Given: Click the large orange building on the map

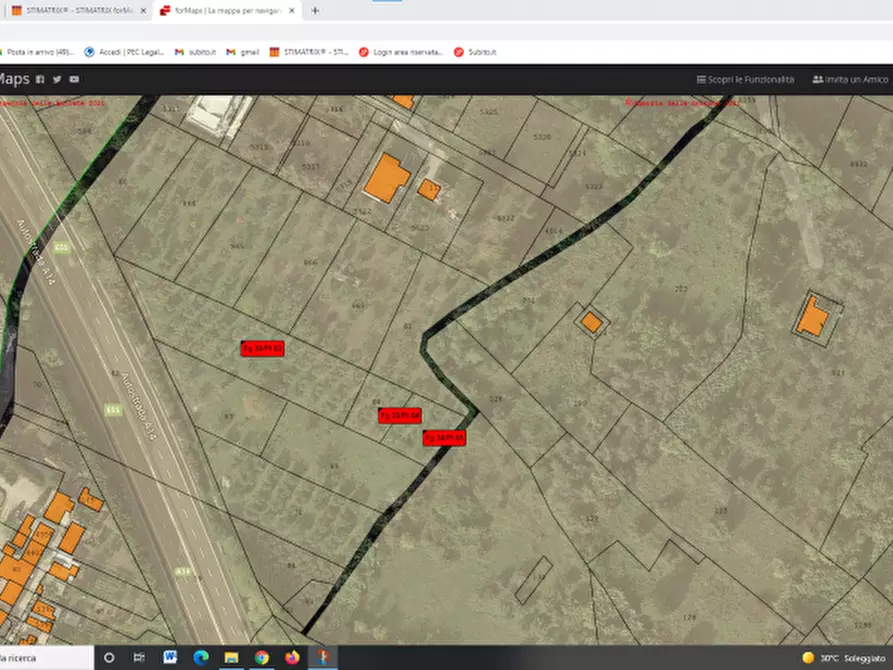Looking at the screenshot, I should point(386,178).
